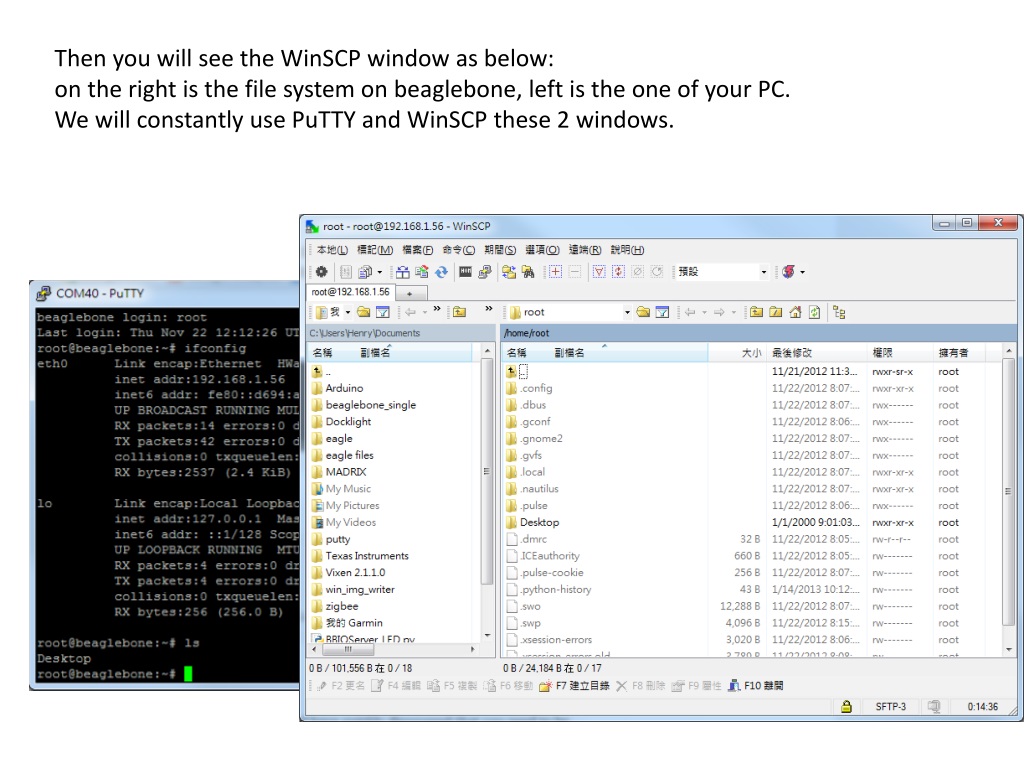Click the unselect files minus icon
This screenshot has width=1024, height=768.
pos(575,272)
